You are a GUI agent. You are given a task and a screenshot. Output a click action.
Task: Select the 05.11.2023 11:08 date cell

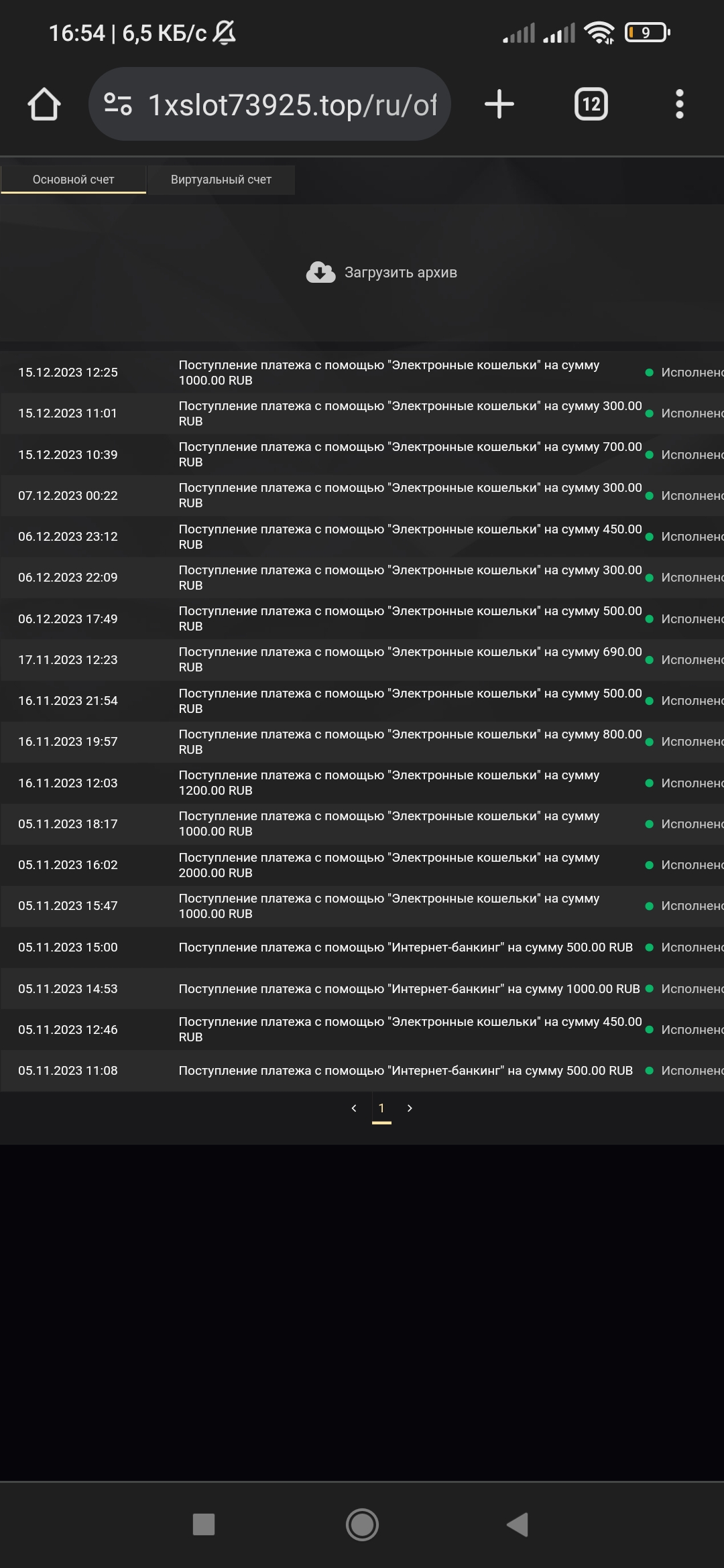(x=68, y=1071)
